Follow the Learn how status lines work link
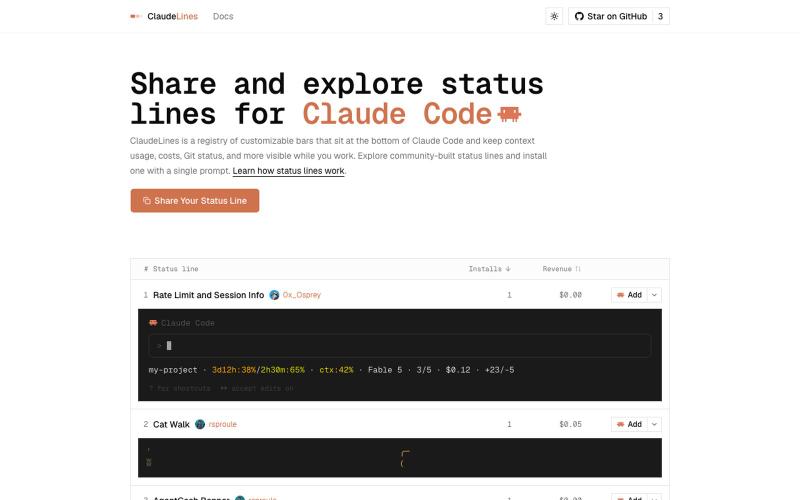 tap(288, 171)
